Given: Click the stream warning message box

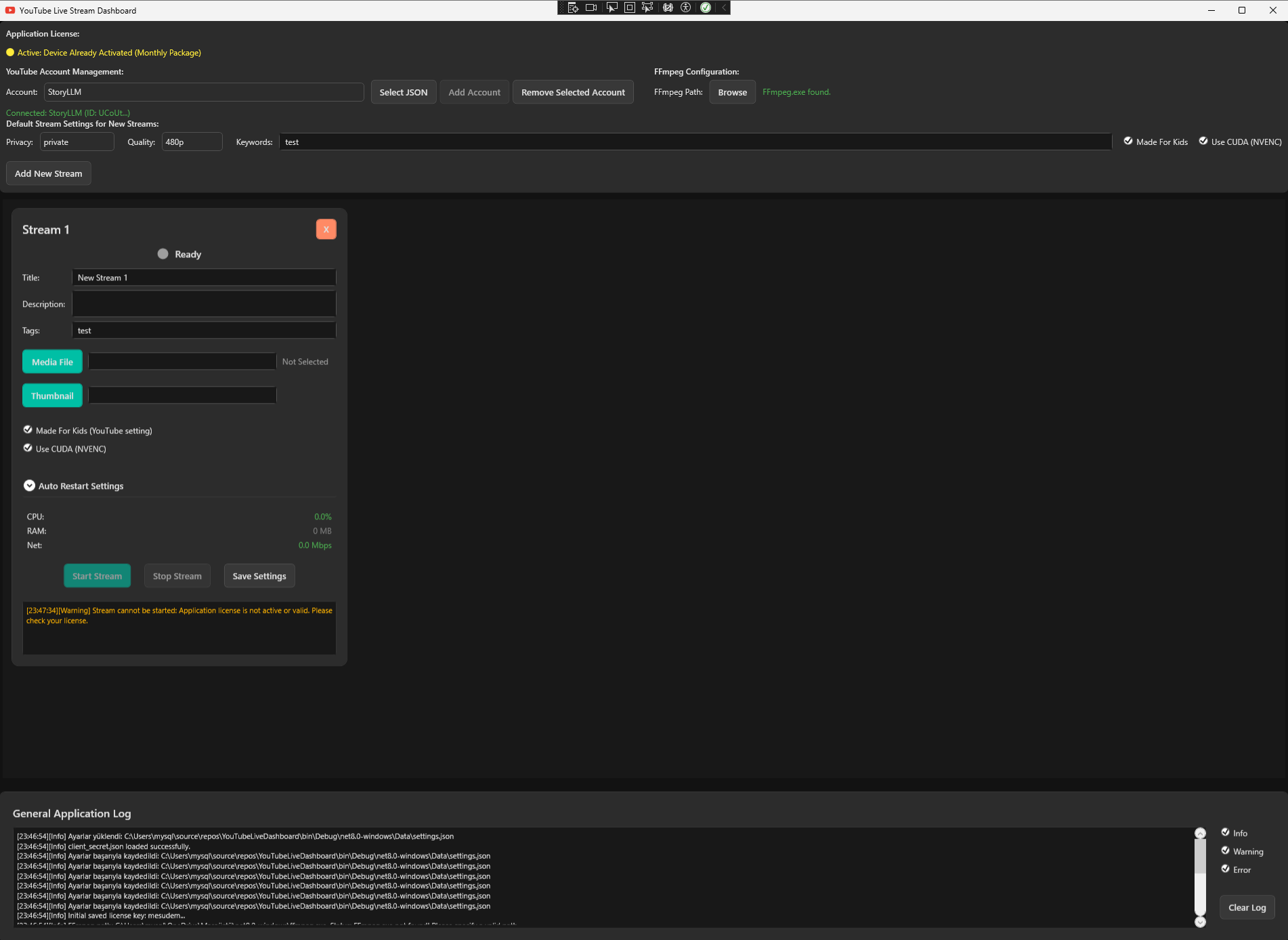Looking at the screenshot, I should (x=179, y=628).
